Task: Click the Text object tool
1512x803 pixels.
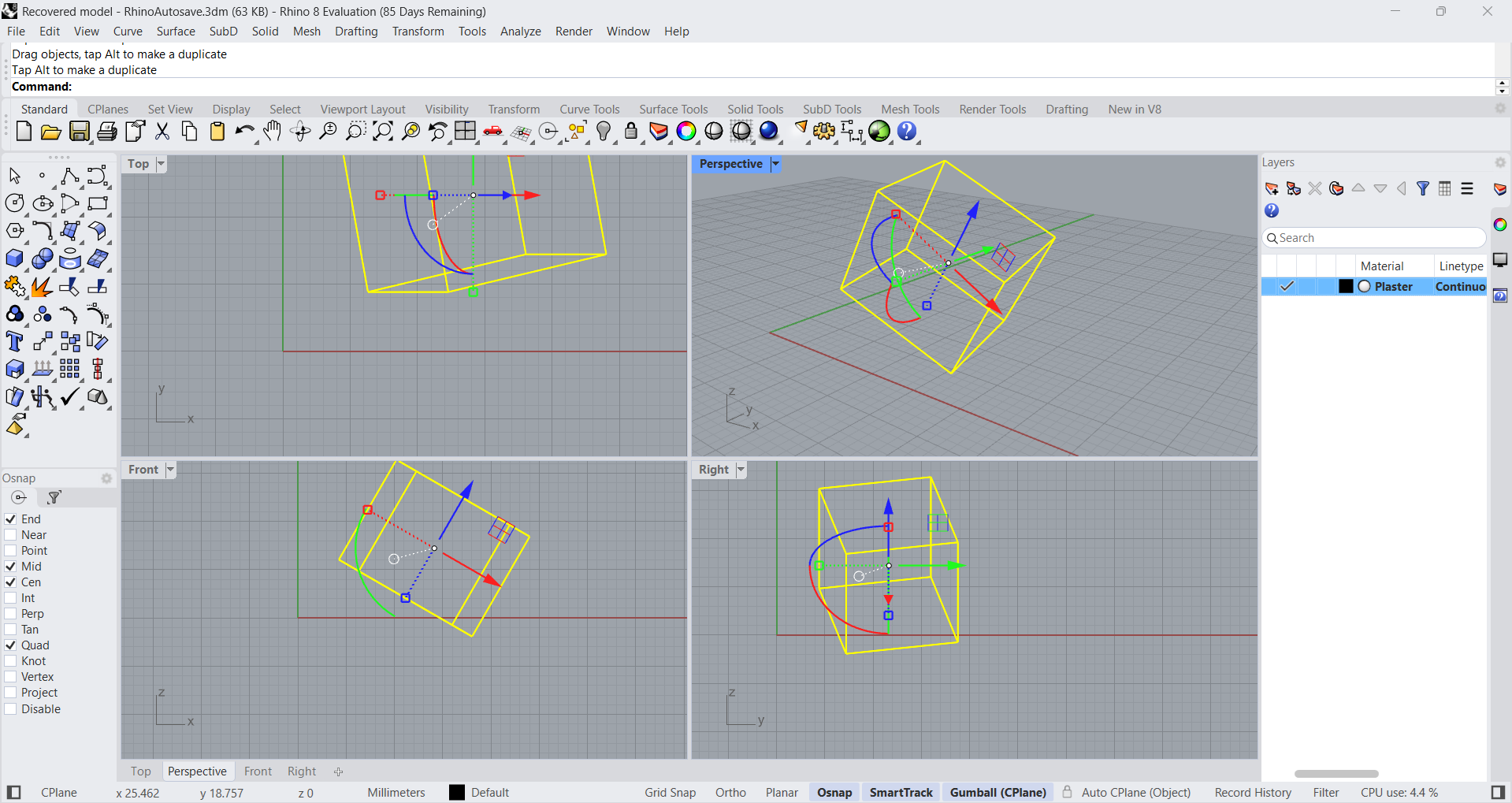Action: click(14, 342)
